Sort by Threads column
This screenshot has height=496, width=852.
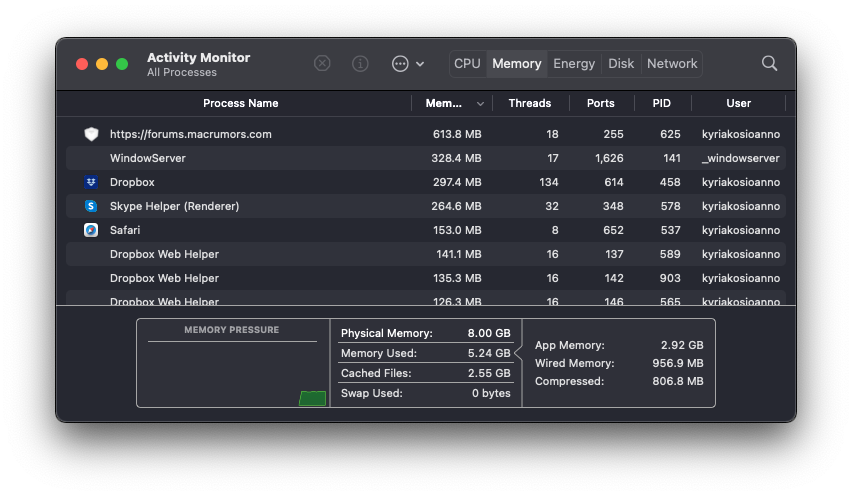pyautogui.click(x=530, y=103)
